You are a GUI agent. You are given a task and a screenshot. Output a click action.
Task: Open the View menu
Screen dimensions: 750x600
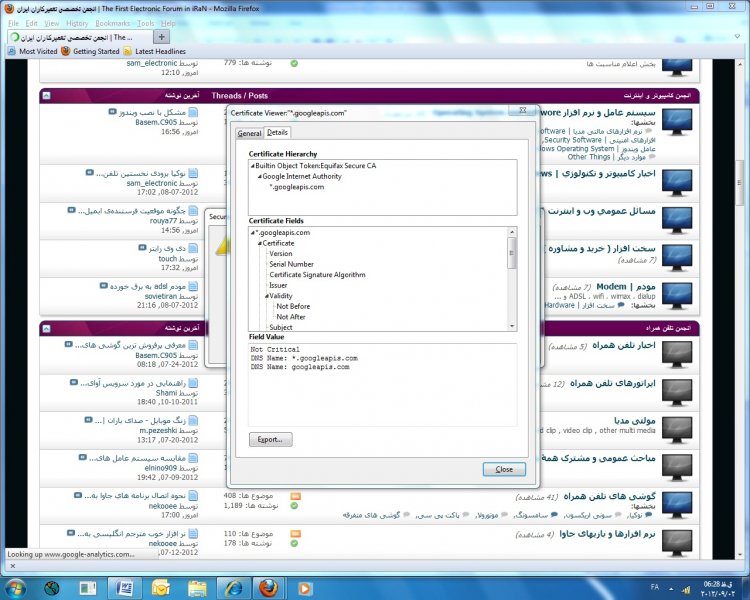pos(52,23)
